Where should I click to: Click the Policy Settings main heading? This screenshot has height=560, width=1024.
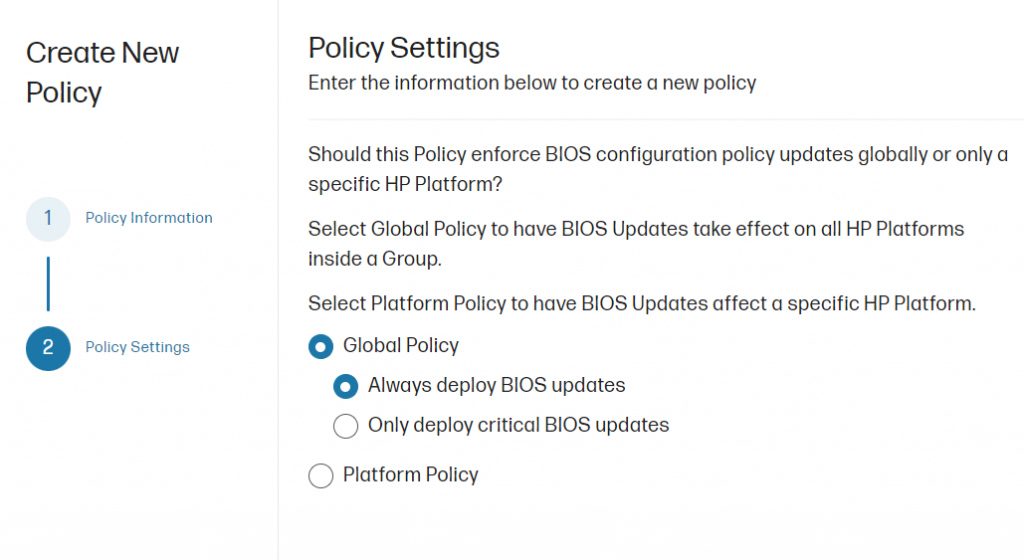403,47
